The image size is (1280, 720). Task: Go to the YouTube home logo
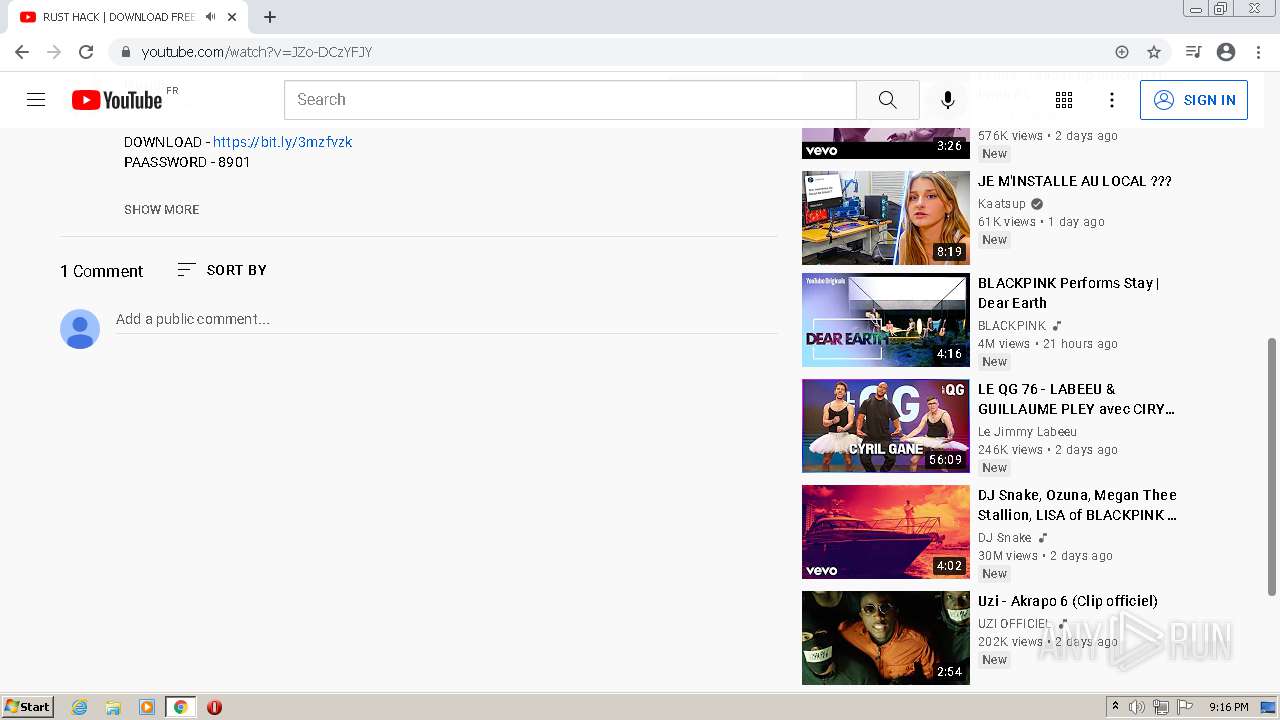click(117, 100)
